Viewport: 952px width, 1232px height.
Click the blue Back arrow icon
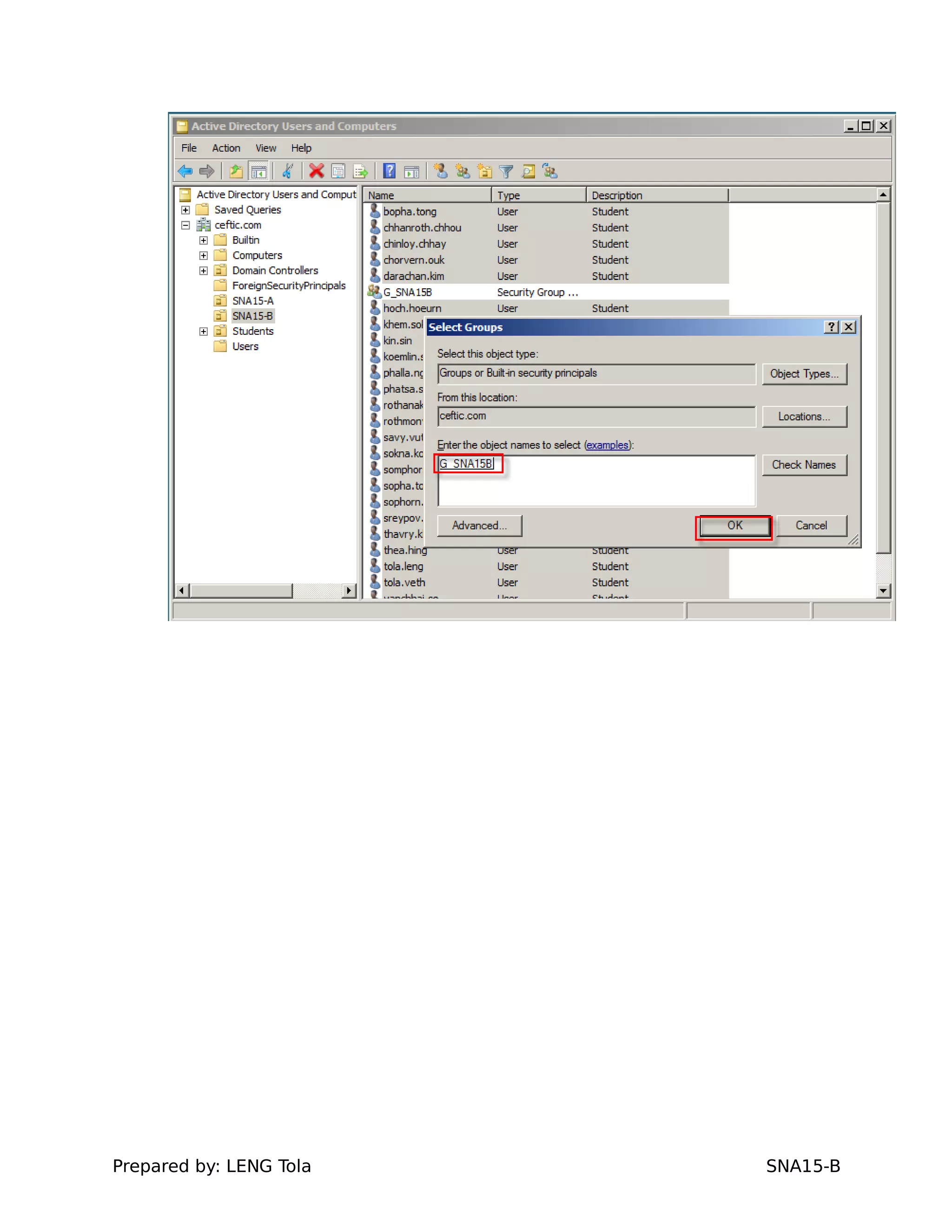pos(185,171)
